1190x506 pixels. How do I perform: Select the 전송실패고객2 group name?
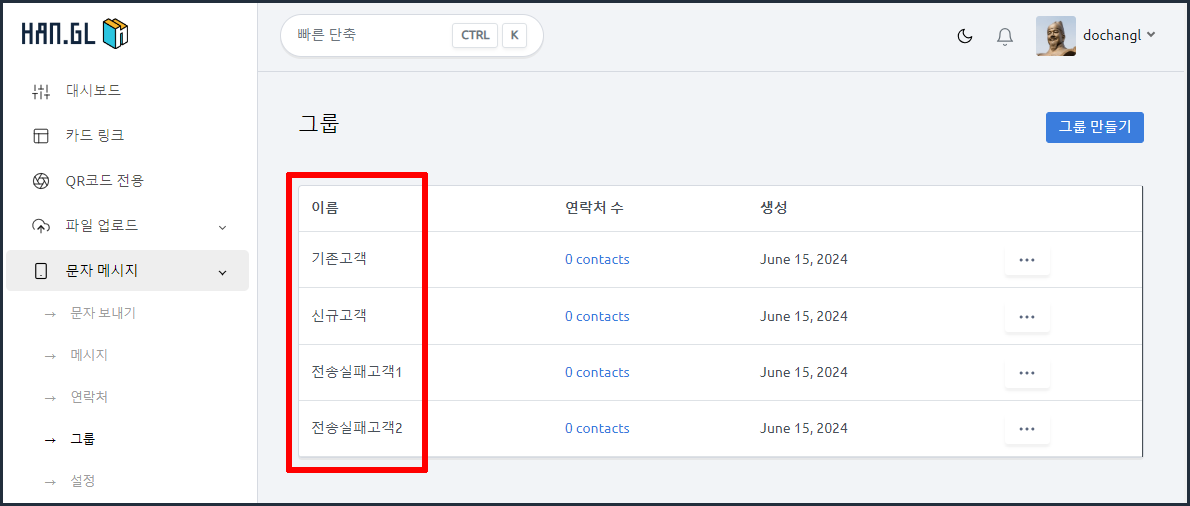tap(357, 428)
